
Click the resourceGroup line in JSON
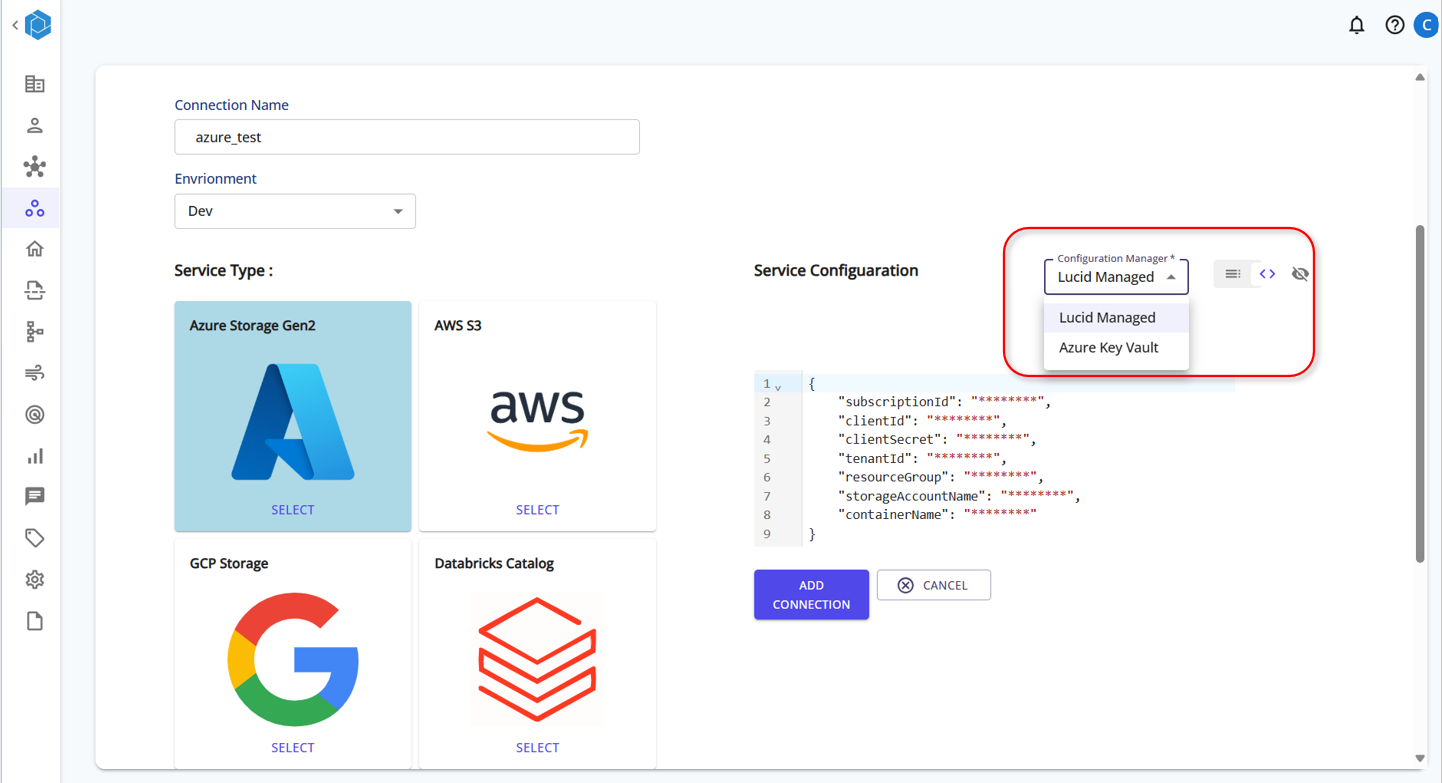[x=941, y=477]
